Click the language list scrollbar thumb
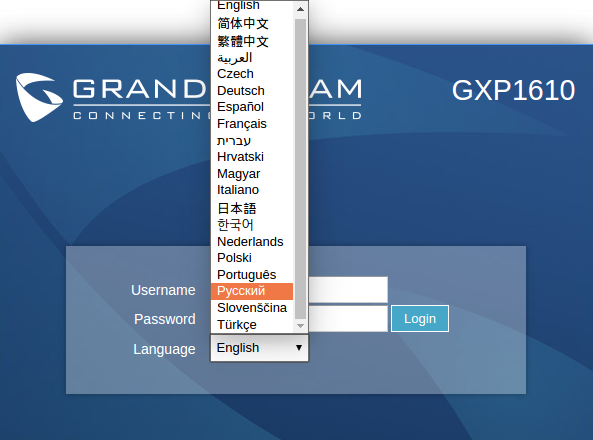 tap(300, 169)
